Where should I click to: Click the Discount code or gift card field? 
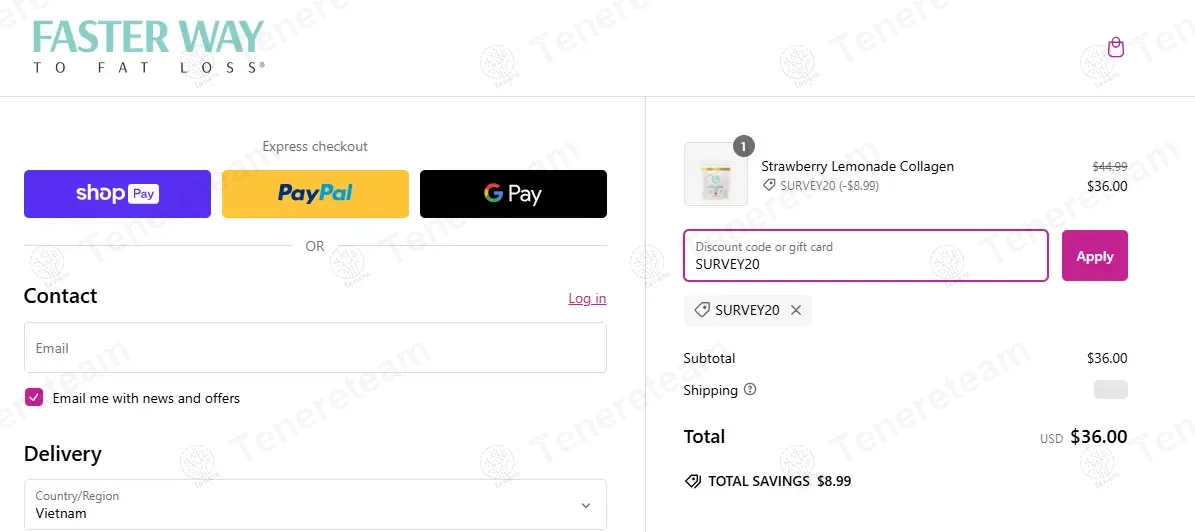click(865, 256)
